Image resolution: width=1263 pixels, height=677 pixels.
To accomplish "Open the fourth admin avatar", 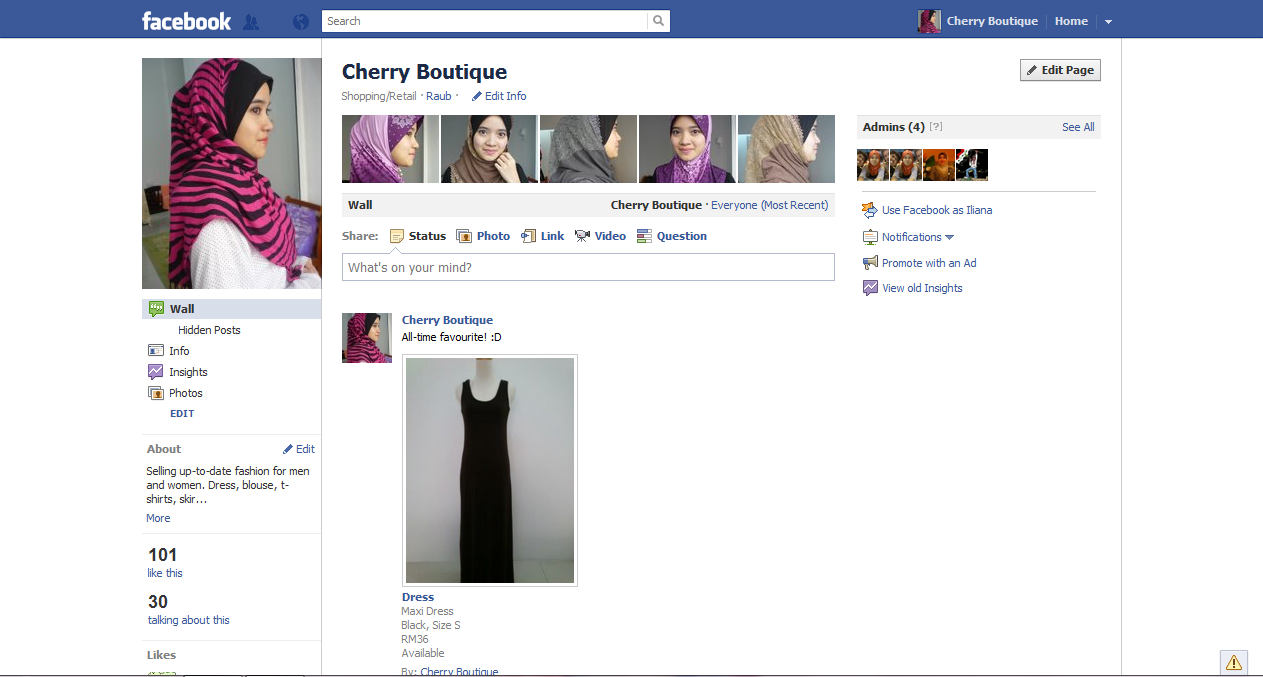I will point(972,165).
